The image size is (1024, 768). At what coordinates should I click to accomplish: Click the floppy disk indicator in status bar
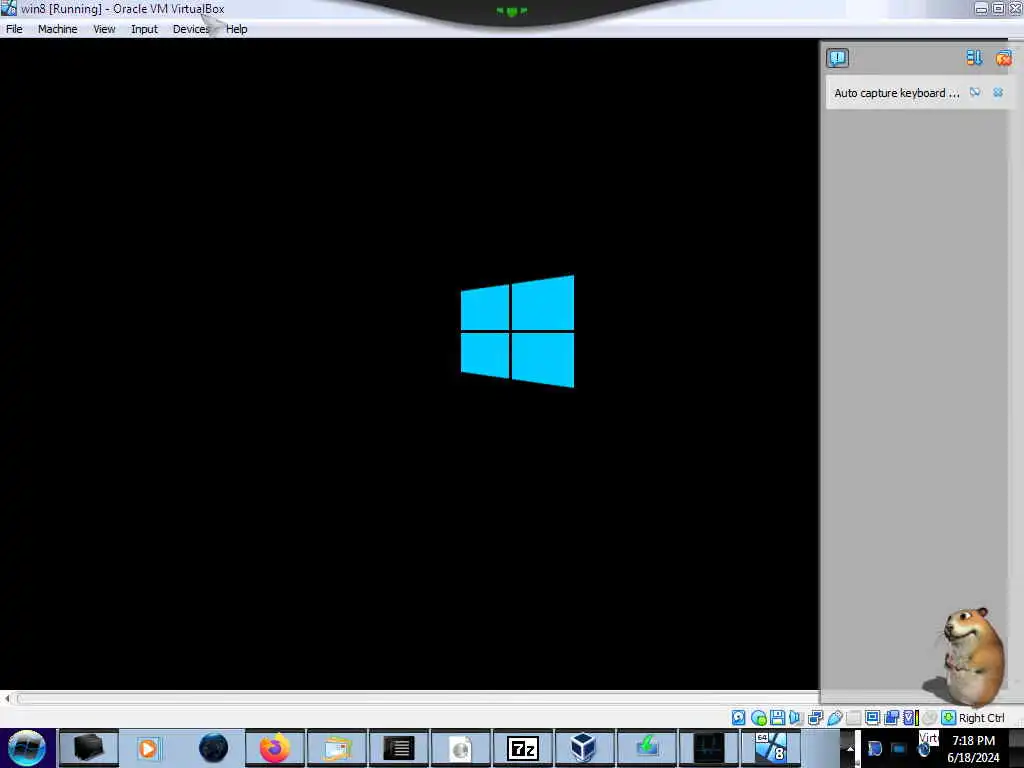(777, 718)
